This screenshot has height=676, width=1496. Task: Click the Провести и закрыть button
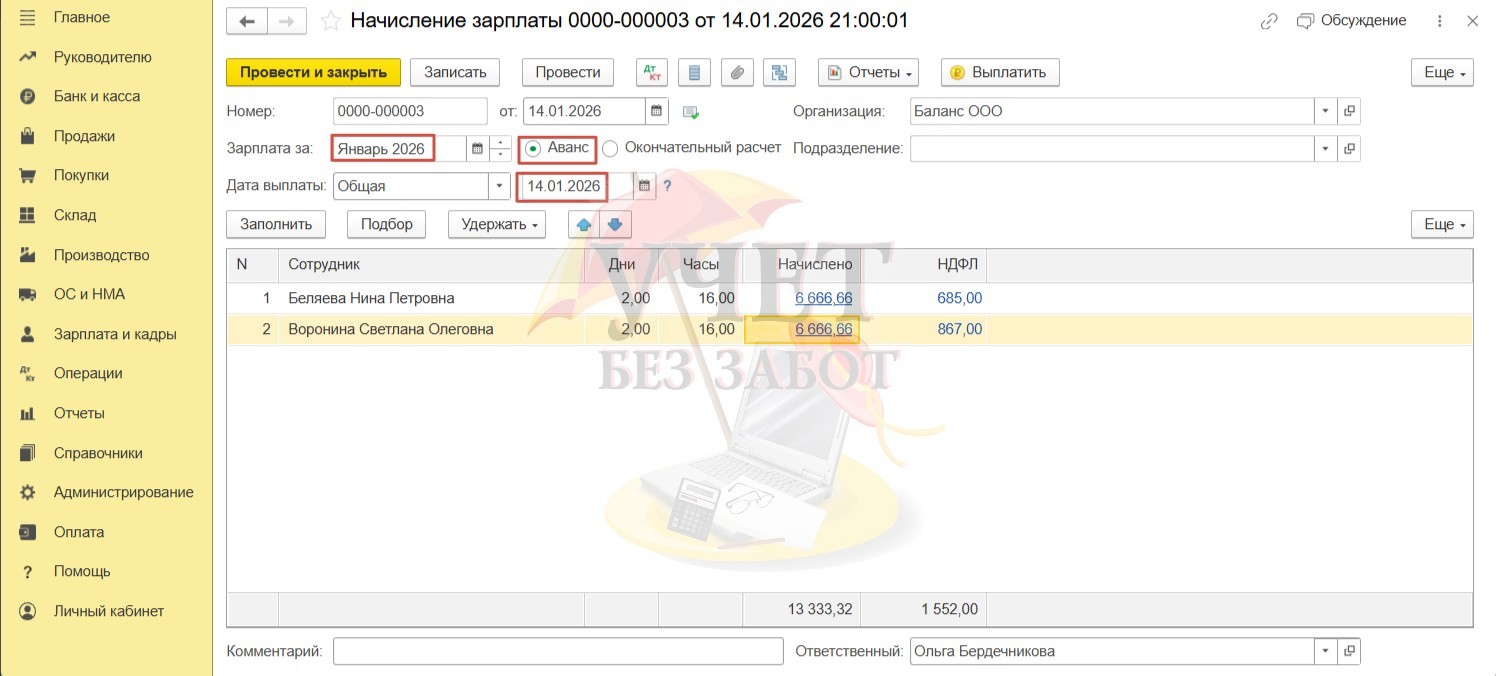point(313,72)
